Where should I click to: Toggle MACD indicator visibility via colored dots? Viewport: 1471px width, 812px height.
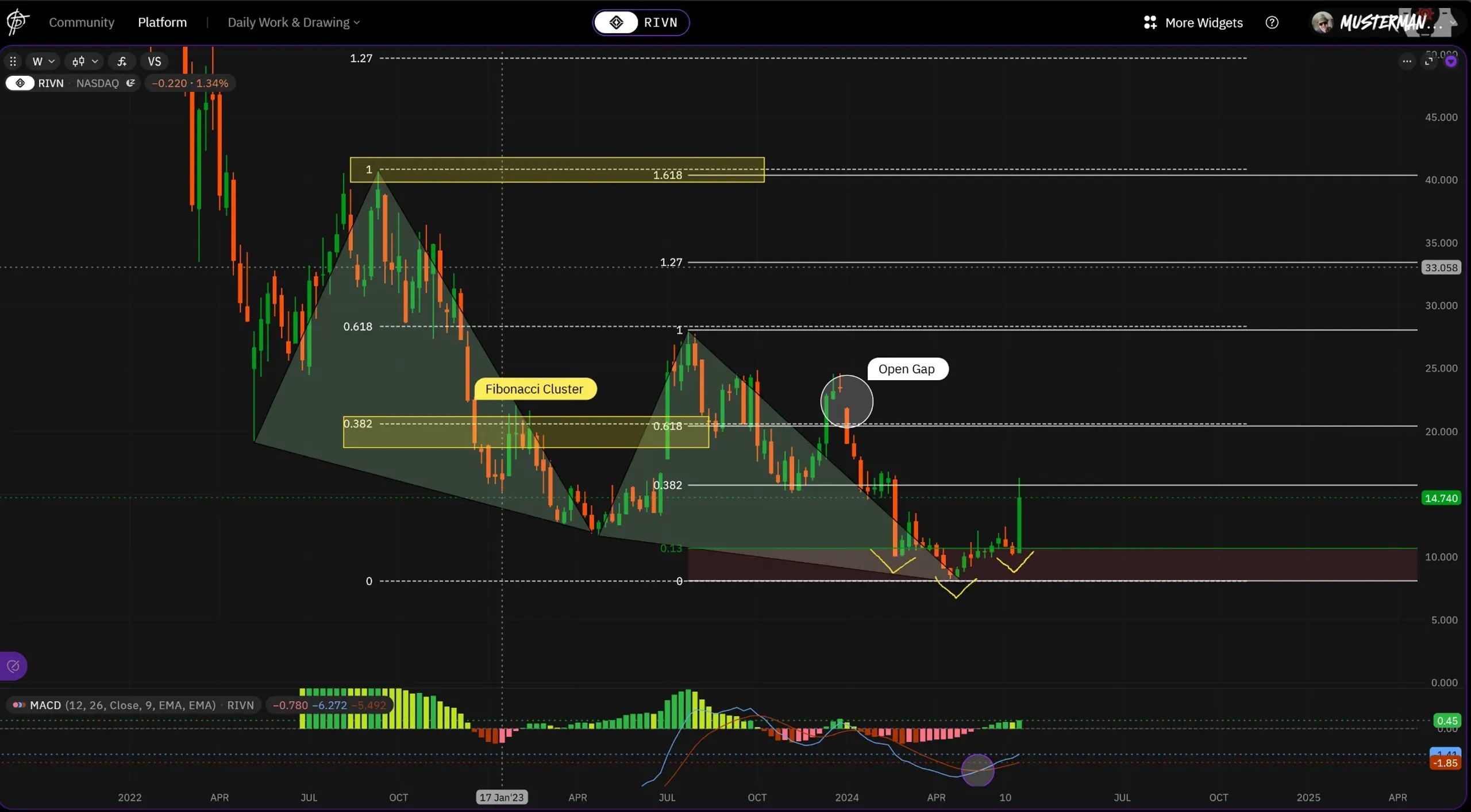(x=18, y=705)
